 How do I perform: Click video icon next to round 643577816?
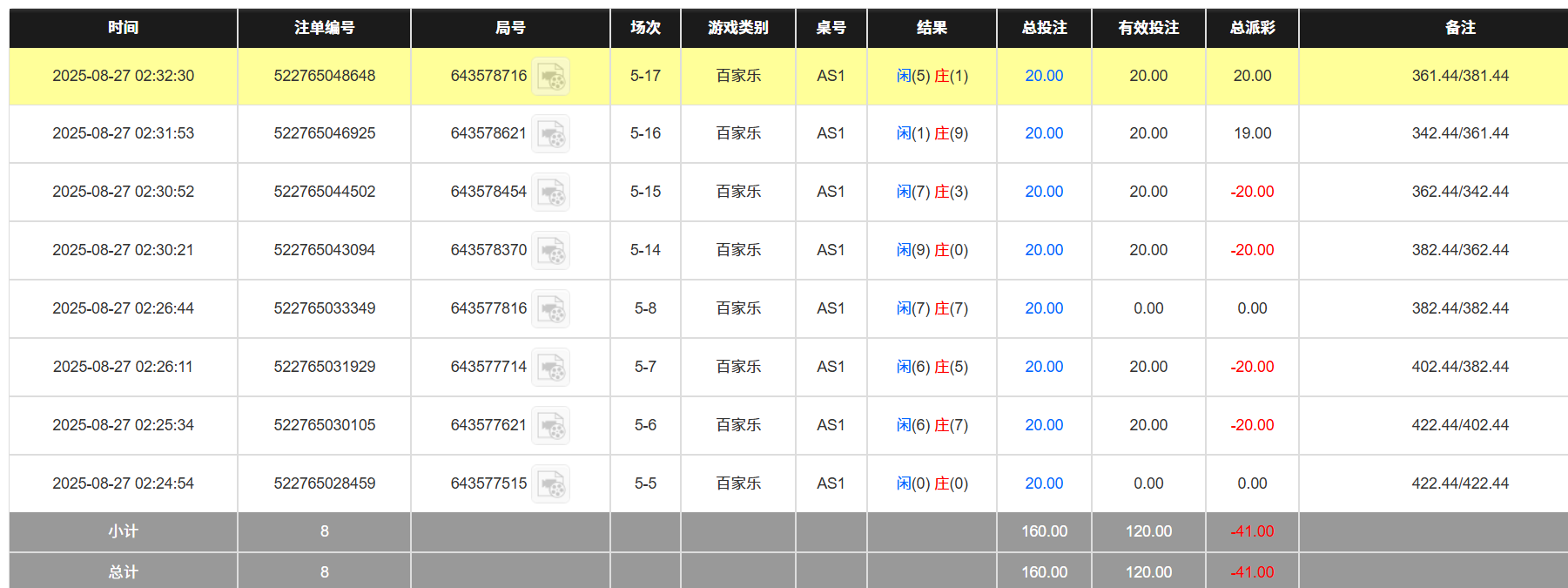pyautogui.click(x=550, y=309)
